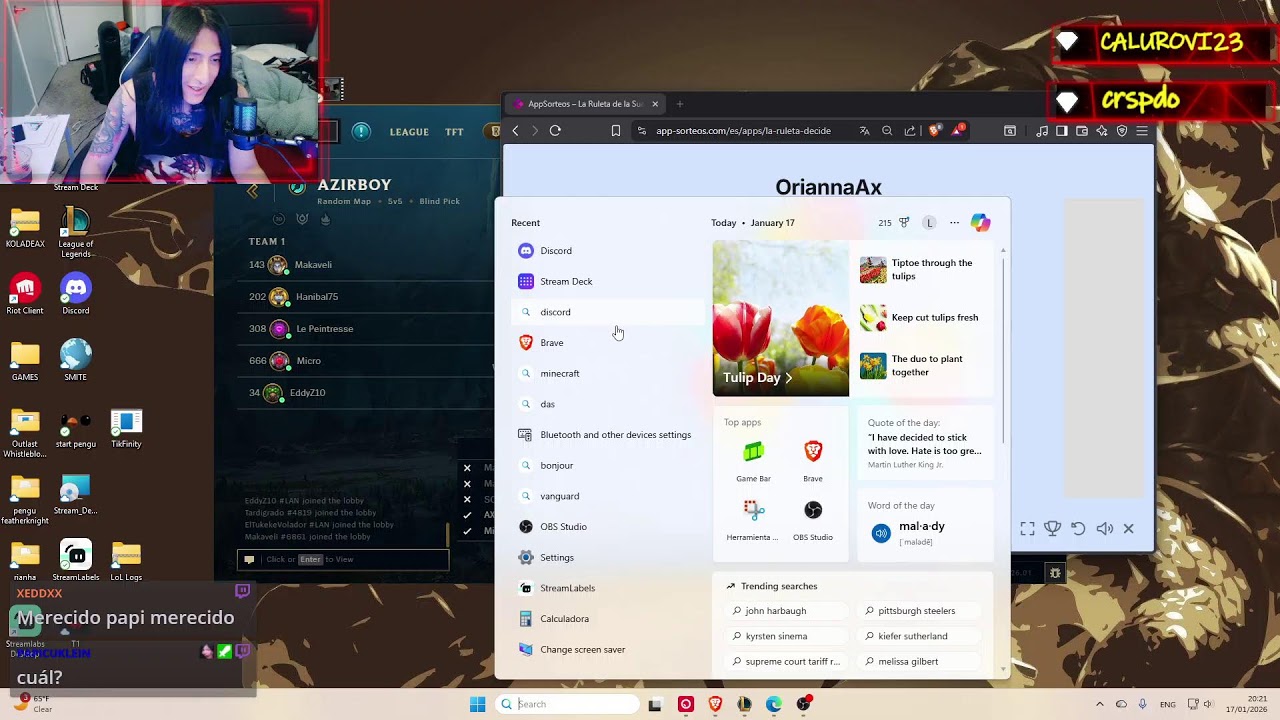Viewport: 1280px width, 720px height.
Task: Open Settings from the Recent list
Action: pyautogui.click(x=607, y=557)
